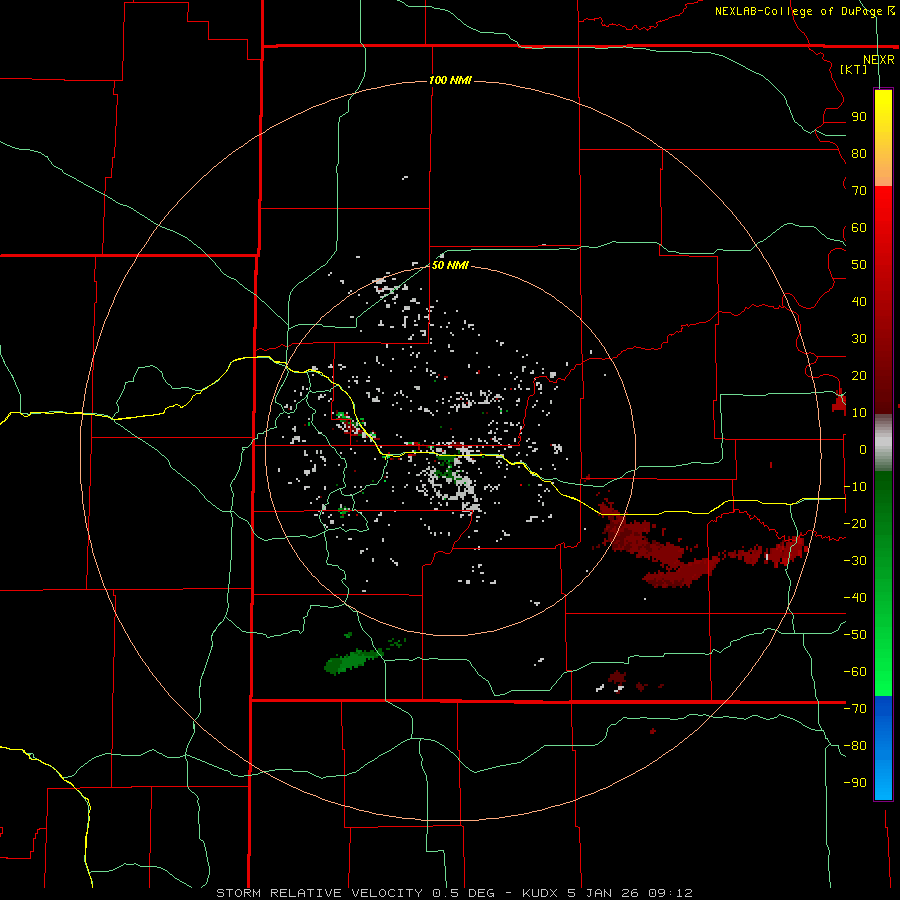Image resolution: width=900 pixels, height=900 pixels.
Task: Click the positive 80 knot scale label
Action: [859, 153]
